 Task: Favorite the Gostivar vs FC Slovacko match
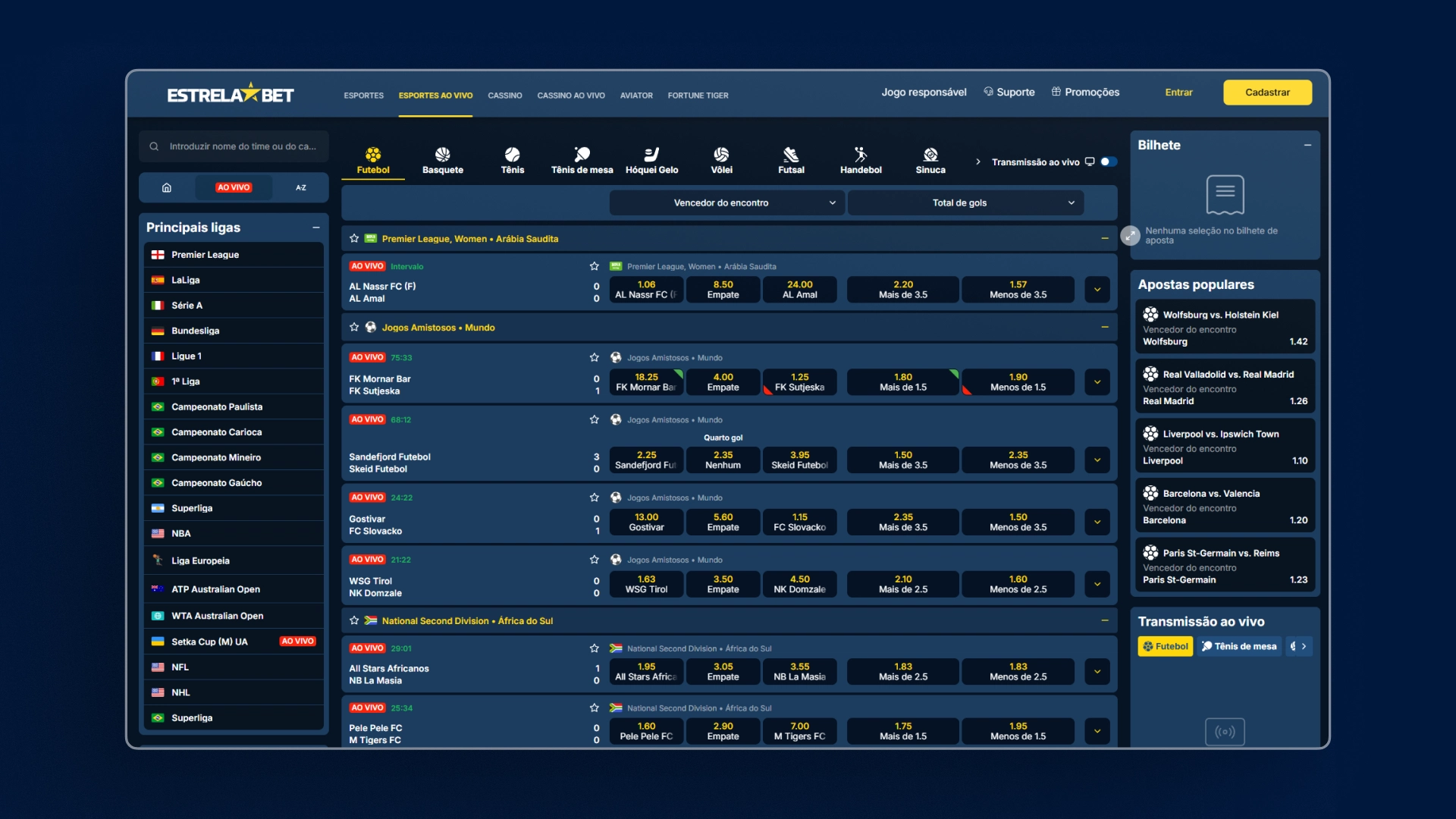[x=595, y=497]
